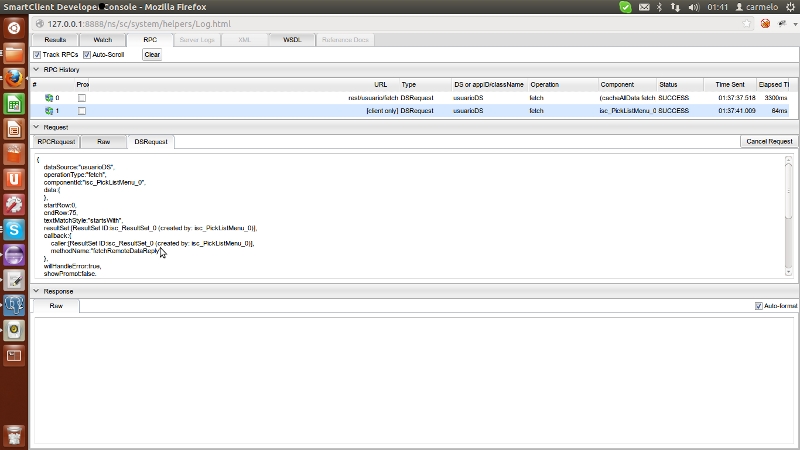Screen dimensions: 800x450
Task: Click the RPC icon for history row 1
Action: 49,111
